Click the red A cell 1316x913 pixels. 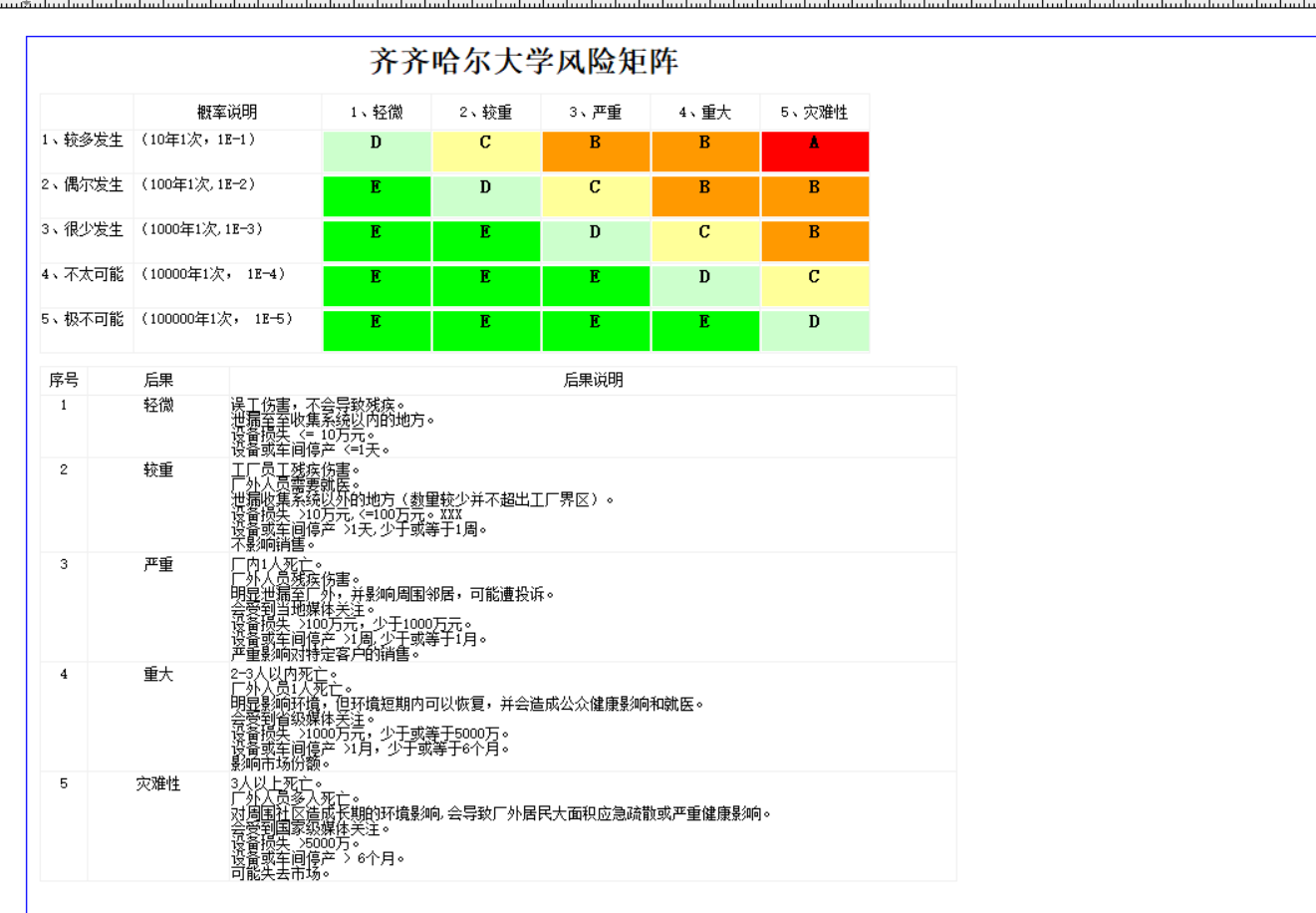(815, 152)
